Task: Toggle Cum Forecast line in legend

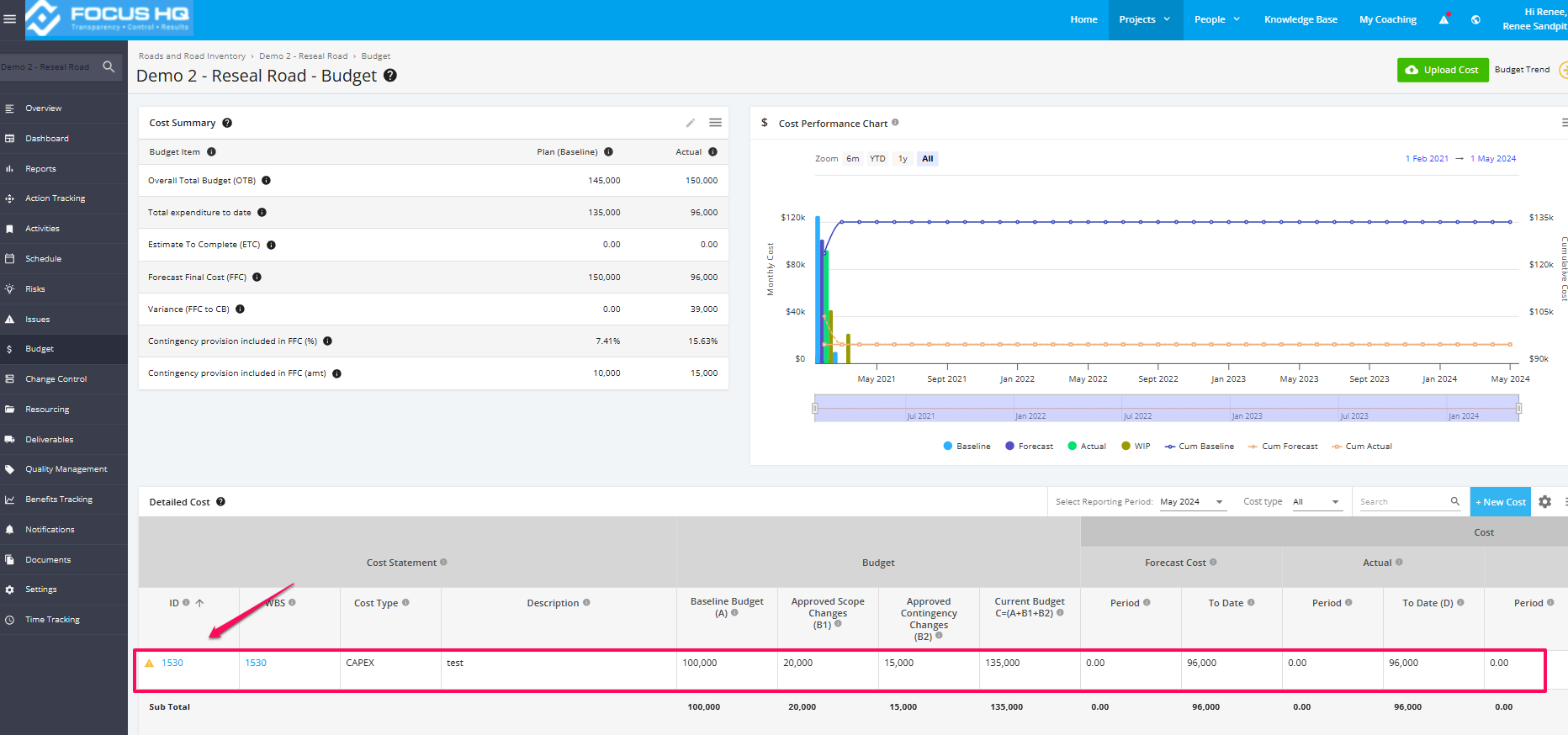Action: (1283, 447)
